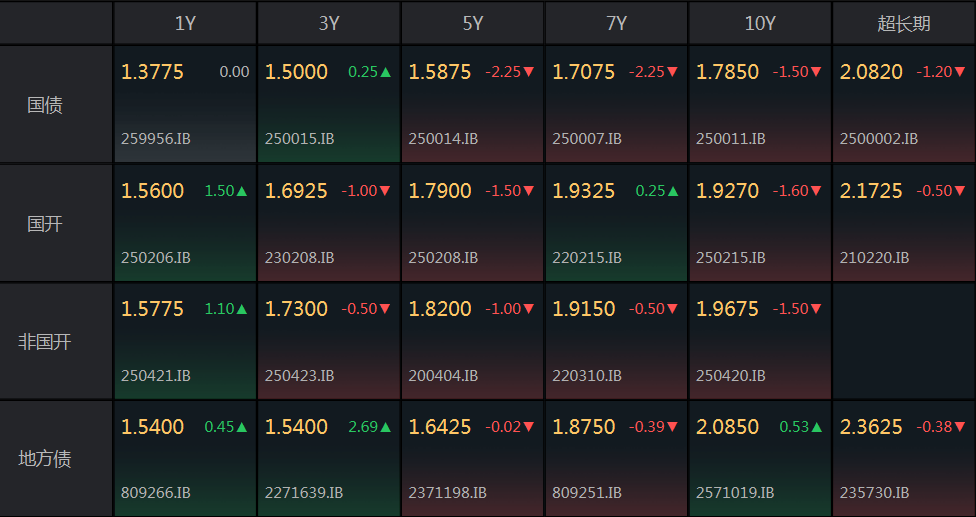Open bond code 2371198.IB

(447, 493)
